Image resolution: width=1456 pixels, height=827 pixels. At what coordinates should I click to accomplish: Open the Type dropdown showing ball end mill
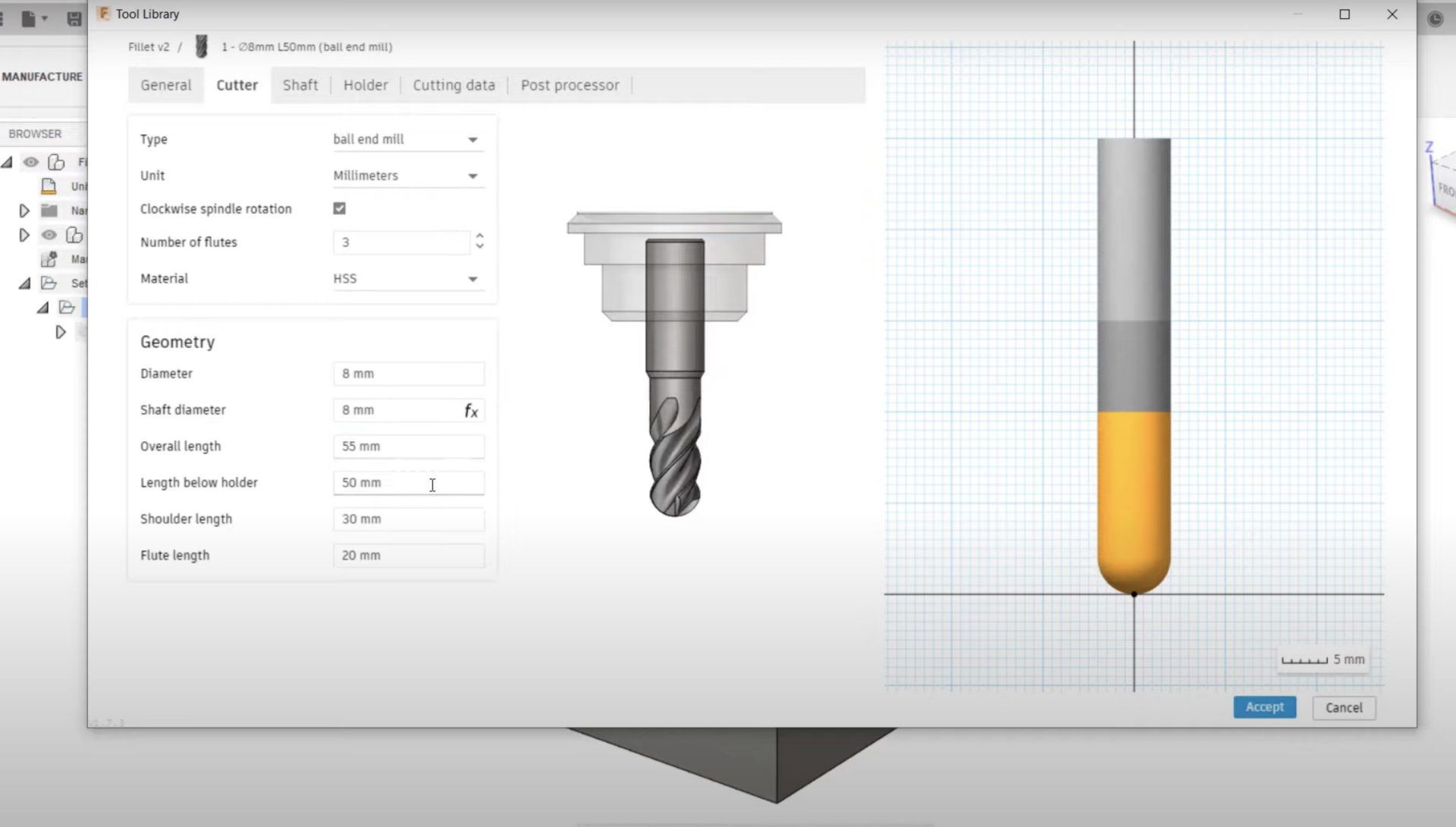tap(472, 139)
